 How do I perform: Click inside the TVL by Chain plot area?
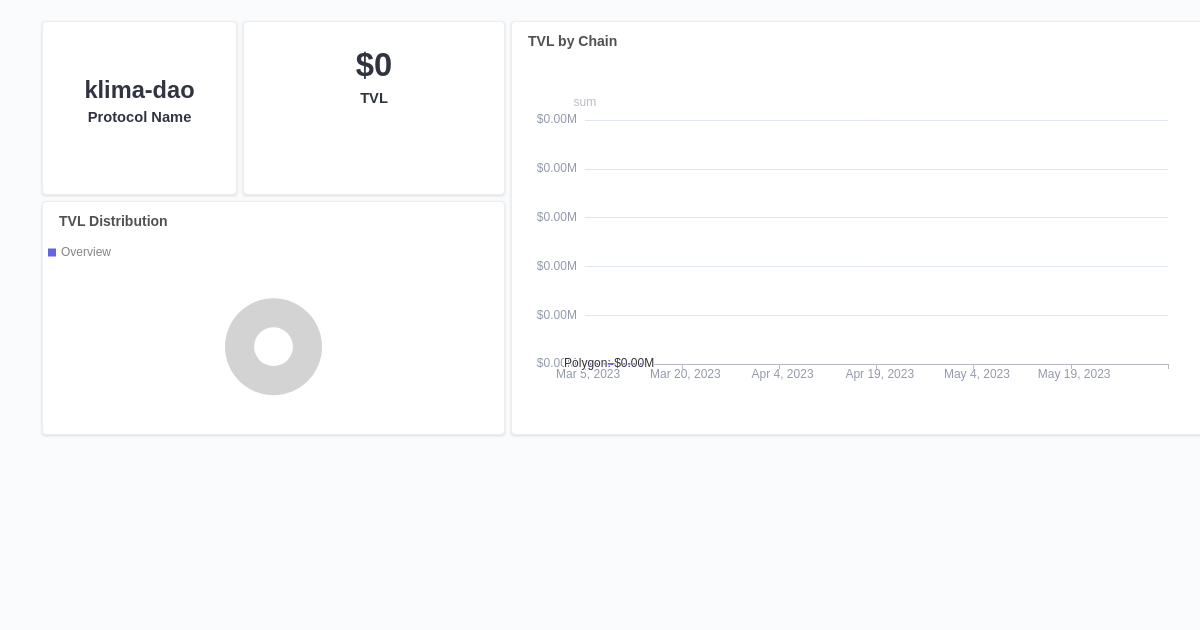pos(870,240)
